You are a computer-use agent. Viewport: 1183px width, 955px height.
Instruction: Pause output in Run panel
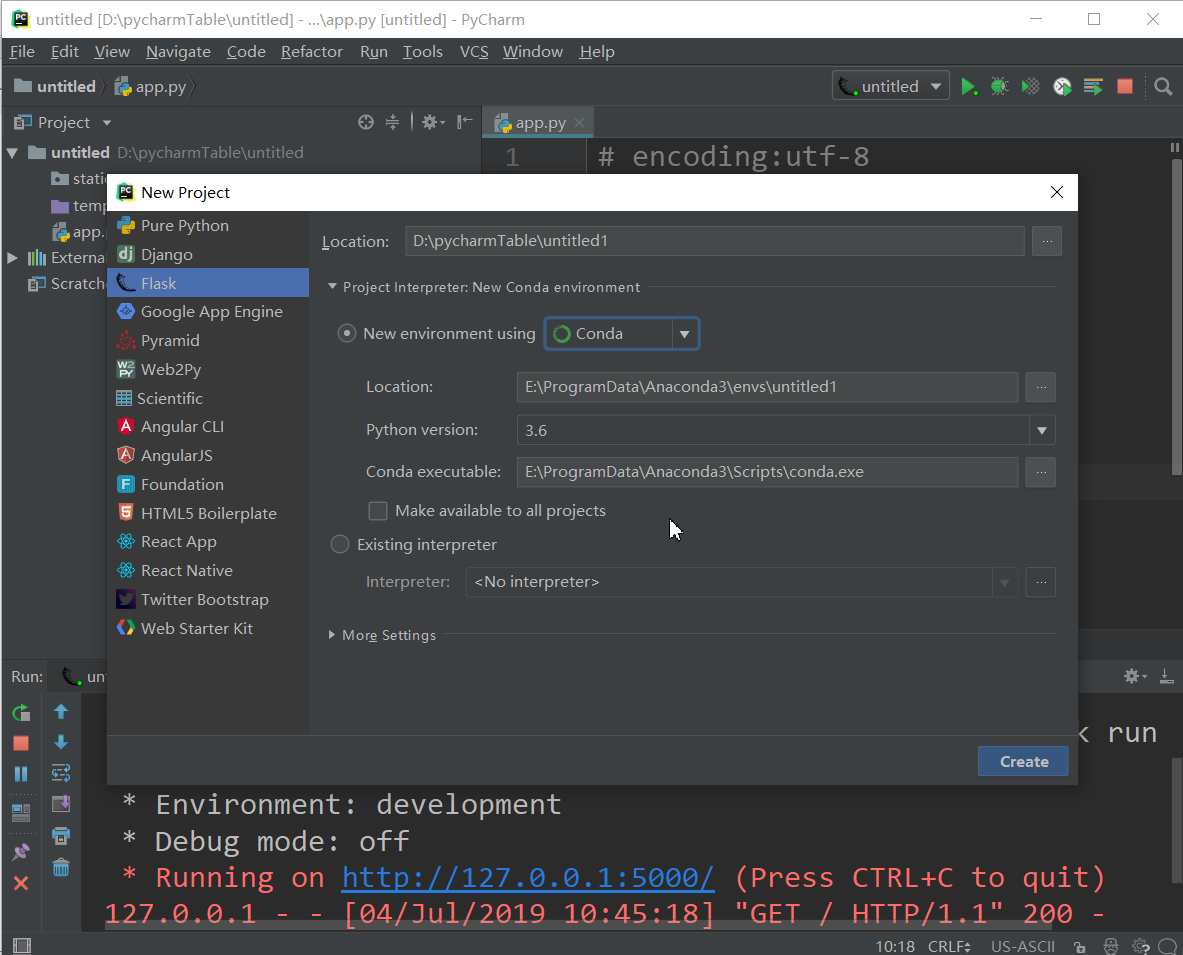click(21, 774)
